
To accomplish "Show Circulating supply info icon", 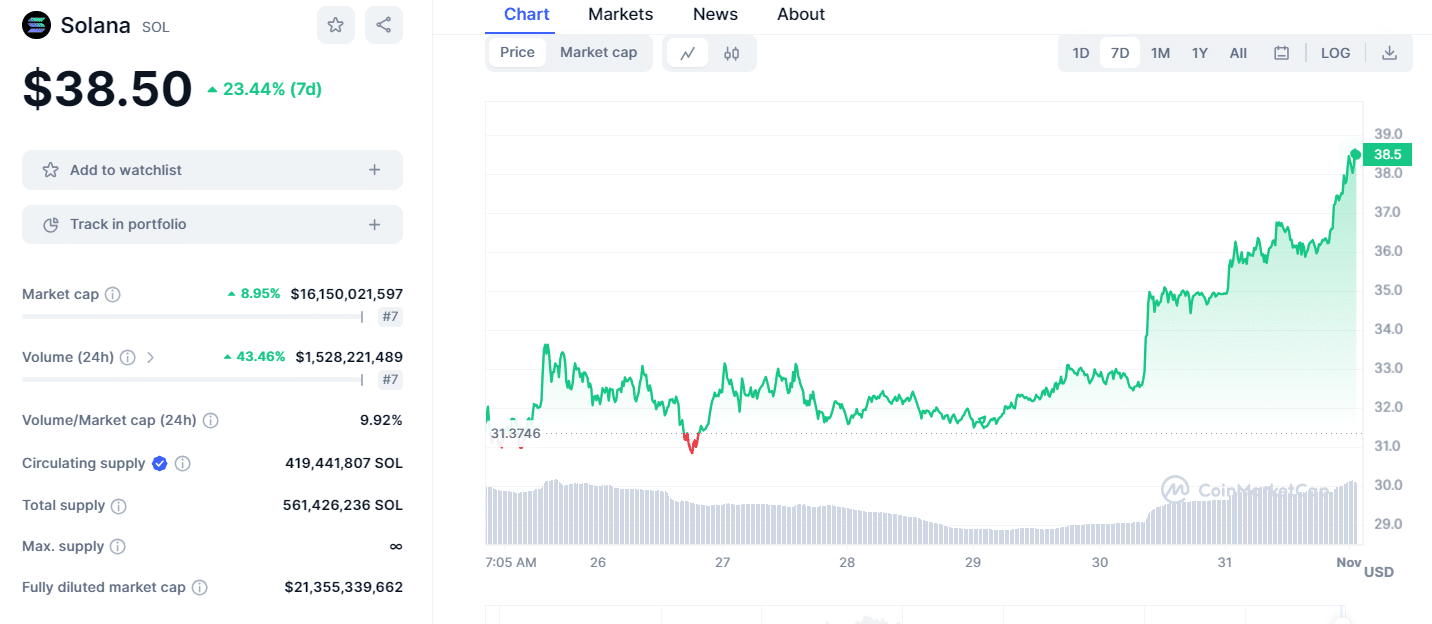I will [x=183, y=463].
